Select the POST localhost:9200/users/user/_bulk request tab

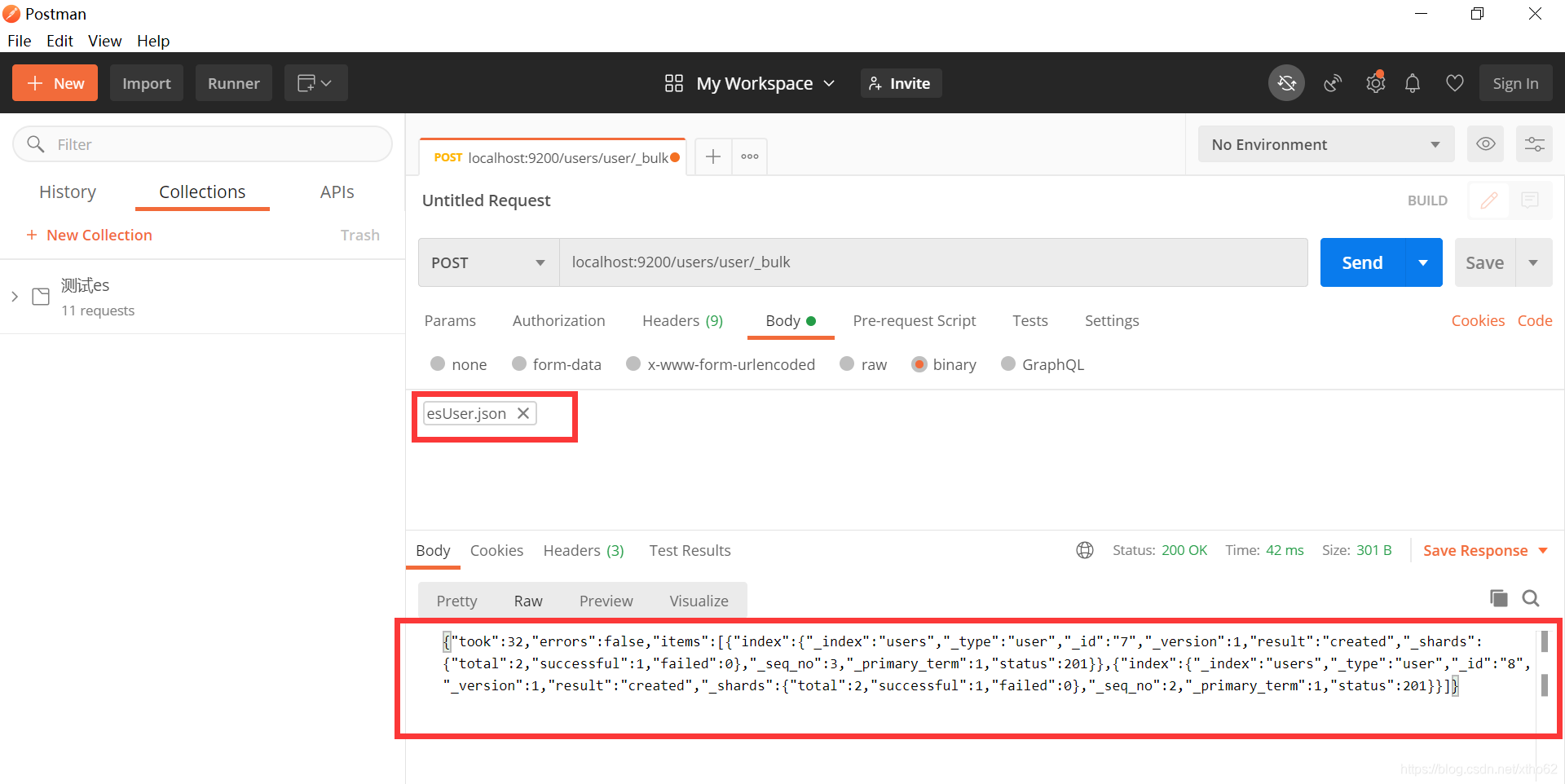553,157
